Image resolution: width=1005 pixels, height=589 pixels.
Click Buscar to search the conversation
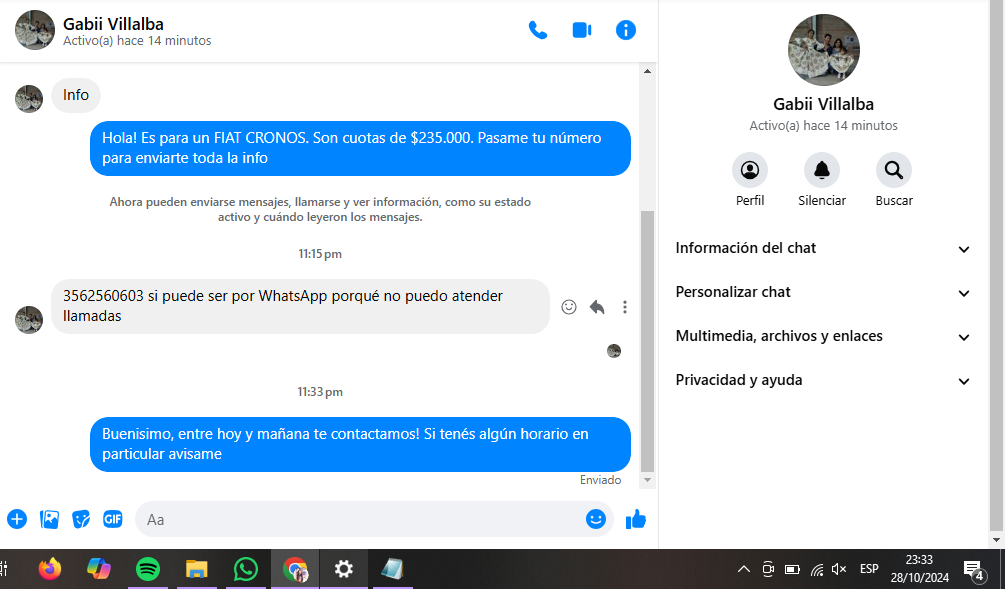tap(894, 171)
